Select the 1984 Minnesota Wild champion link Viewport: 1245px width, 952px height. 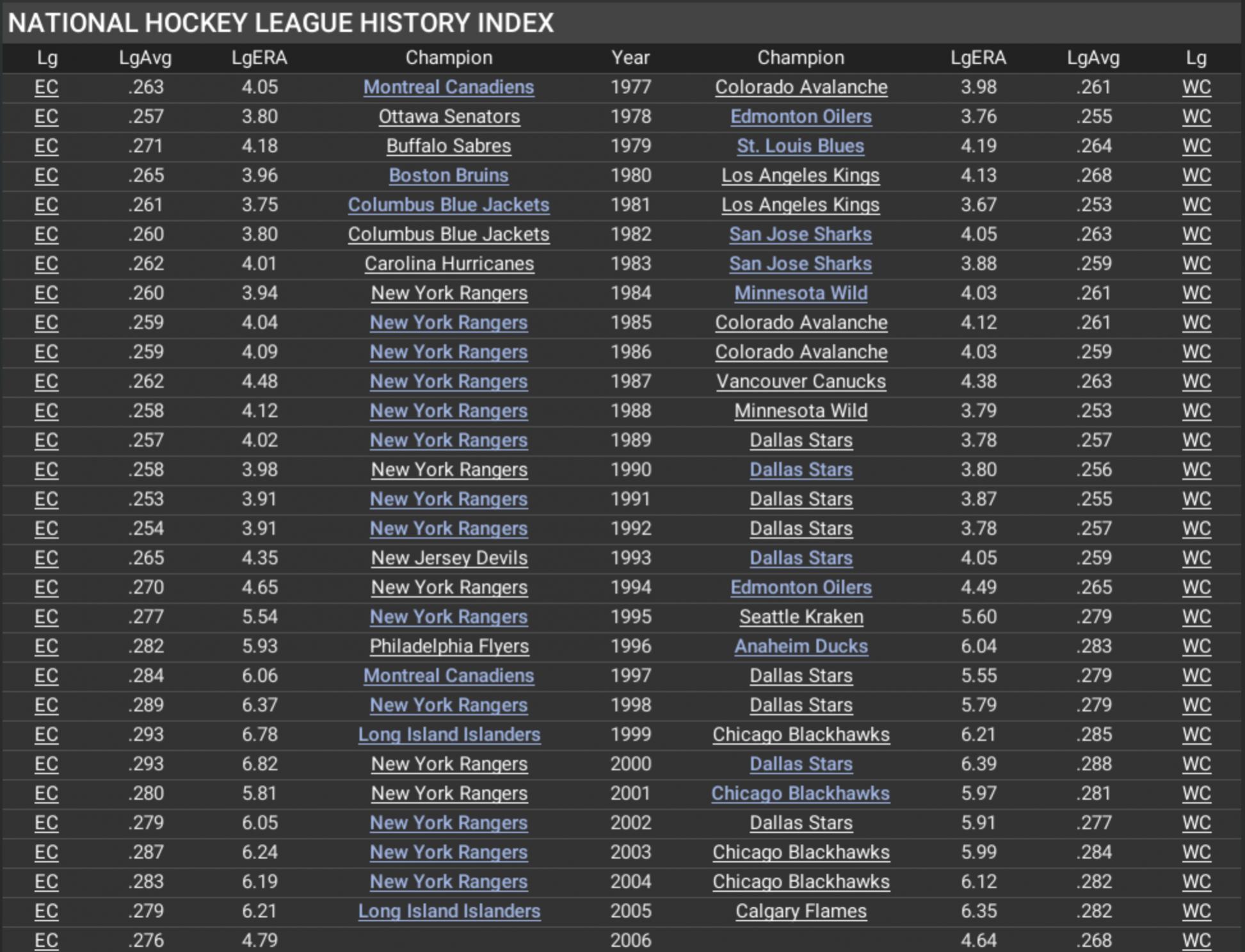(800, 293)
